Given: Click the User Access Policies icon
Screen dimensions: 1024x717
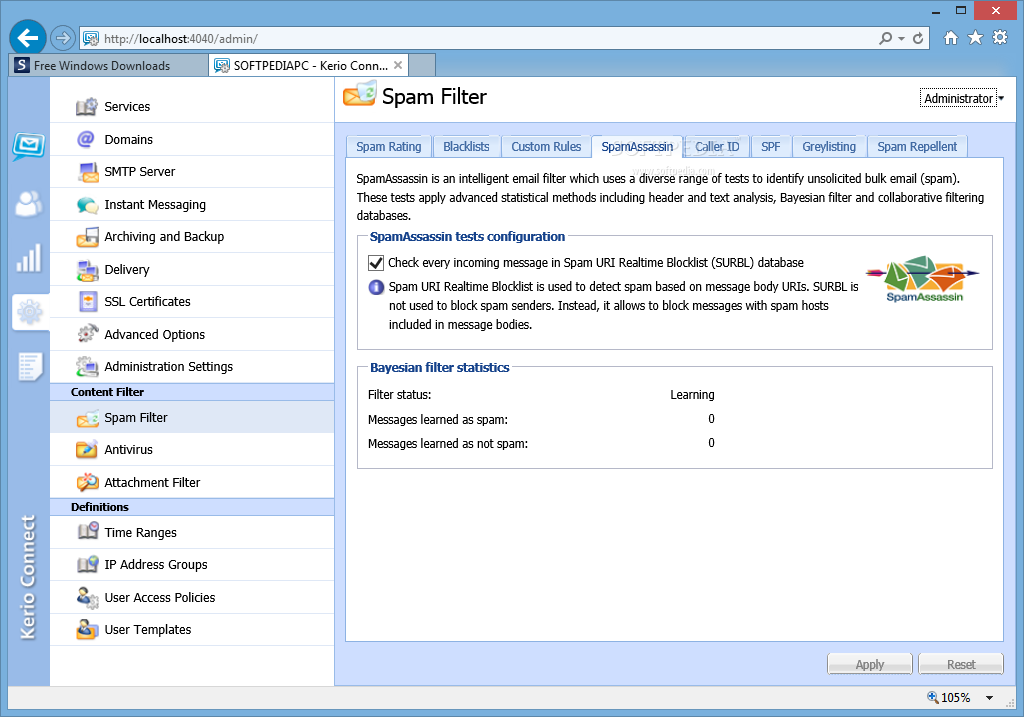Looking at the screenshot, I should pos(88,598).
